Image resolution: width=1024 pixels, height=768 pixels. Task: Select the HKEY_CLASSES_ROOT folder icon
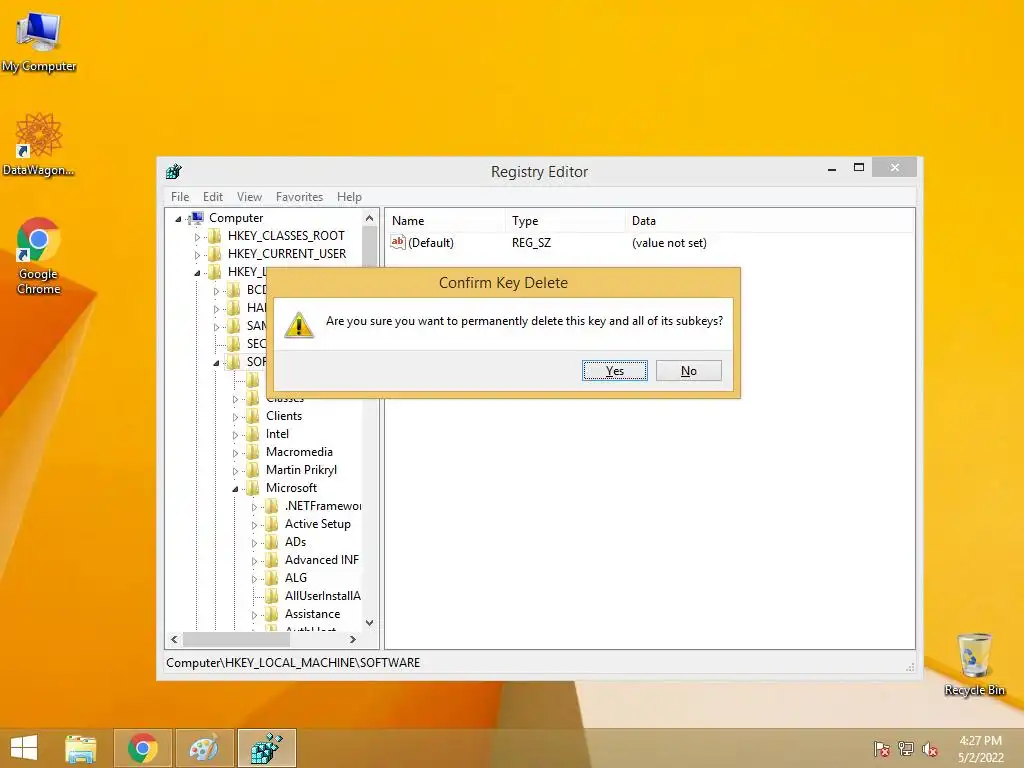point(215,236)
